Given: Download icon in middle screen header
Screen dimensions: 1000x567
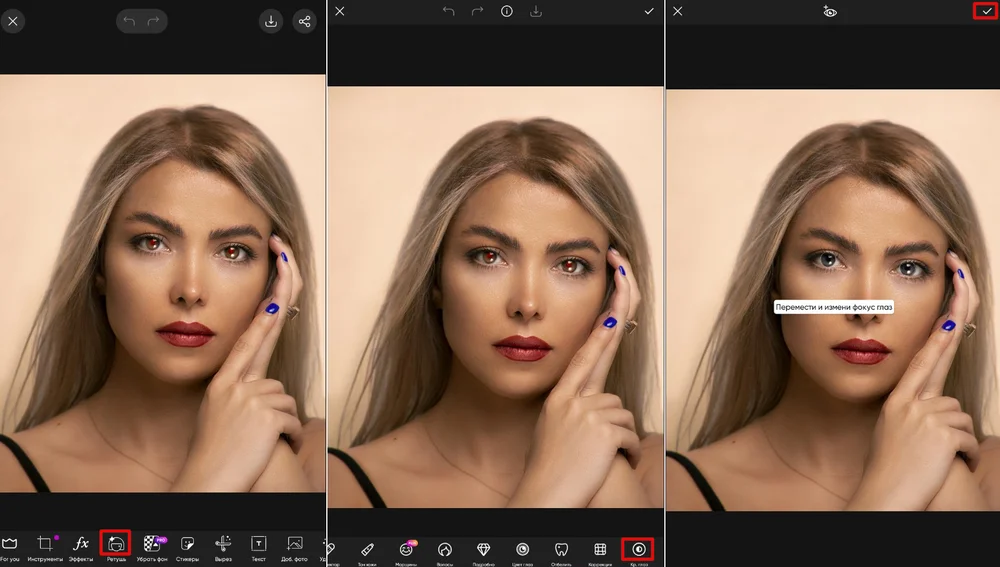Looking at the screenshot, I should coord(536,11).
